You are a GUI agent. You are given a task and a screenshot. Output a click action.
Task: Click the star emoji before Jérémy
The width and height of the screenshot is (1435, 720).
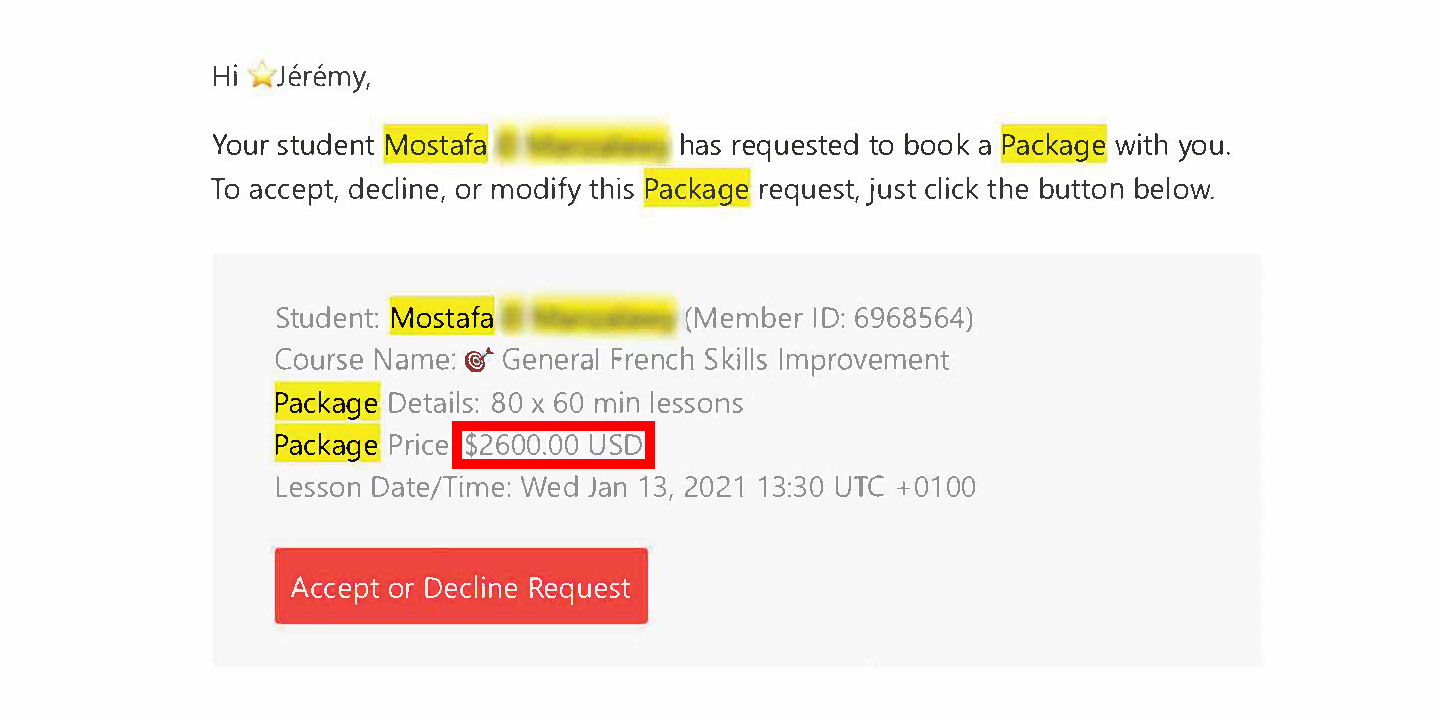pyautogui.click(x=261, y=77)
